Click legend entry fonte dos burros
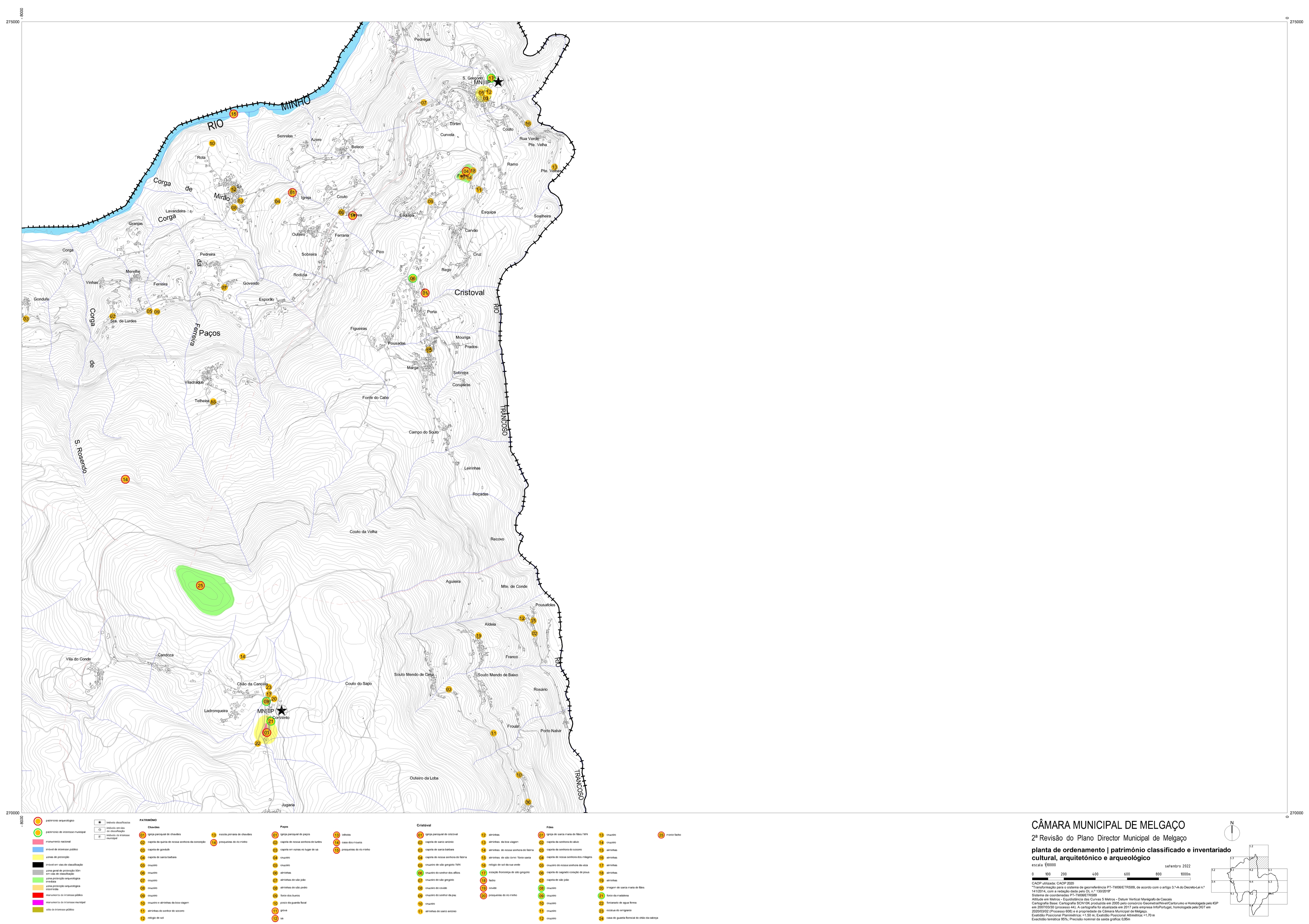Viewport: 1309px width, 924px height. [290, 896]
